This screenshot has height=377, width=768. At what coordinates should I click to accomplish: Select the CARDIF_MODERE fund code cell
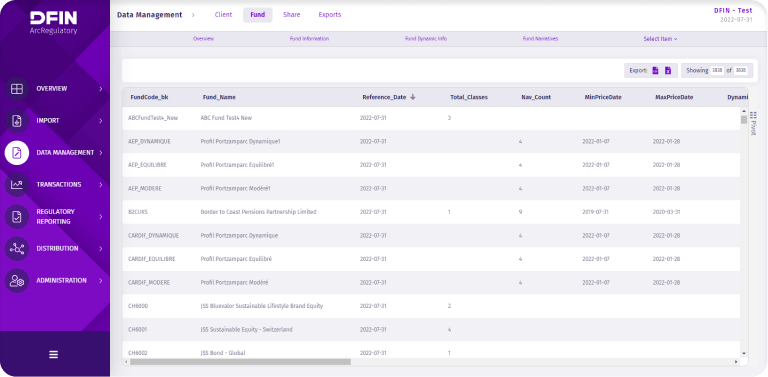149,283
